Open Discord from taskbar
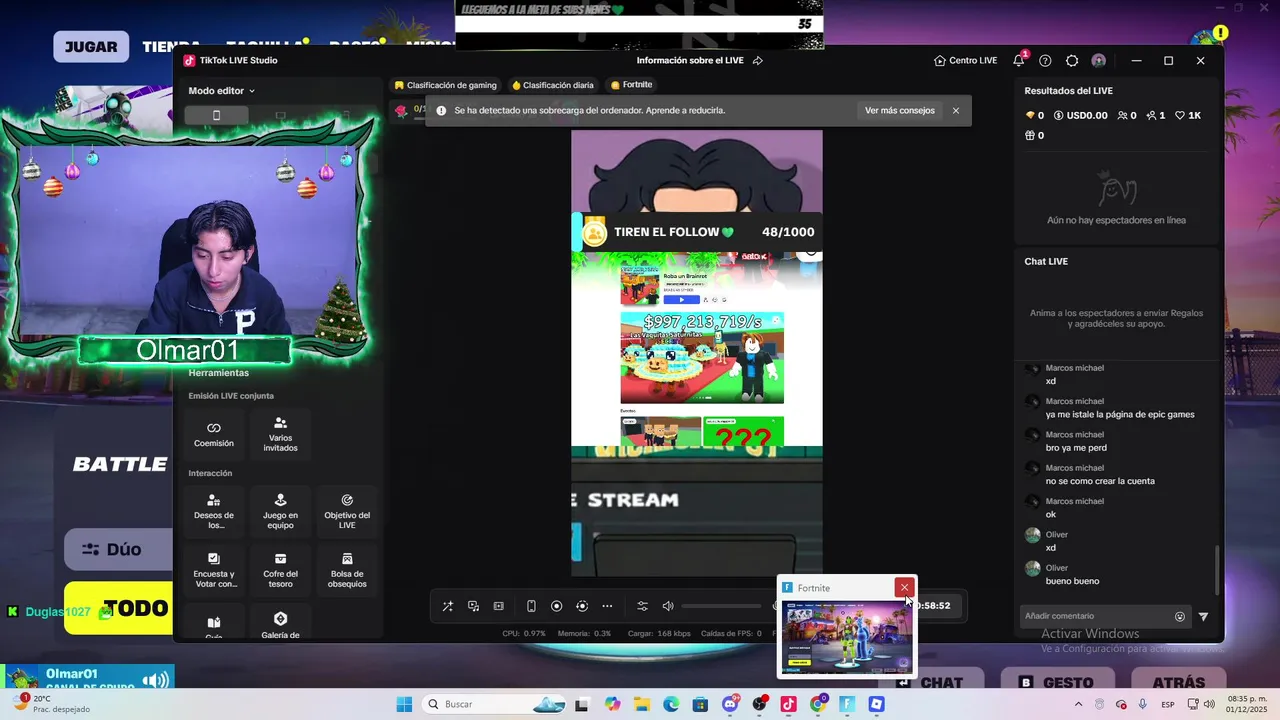This screenshot has width=1280, height=720. coord(730,704)
